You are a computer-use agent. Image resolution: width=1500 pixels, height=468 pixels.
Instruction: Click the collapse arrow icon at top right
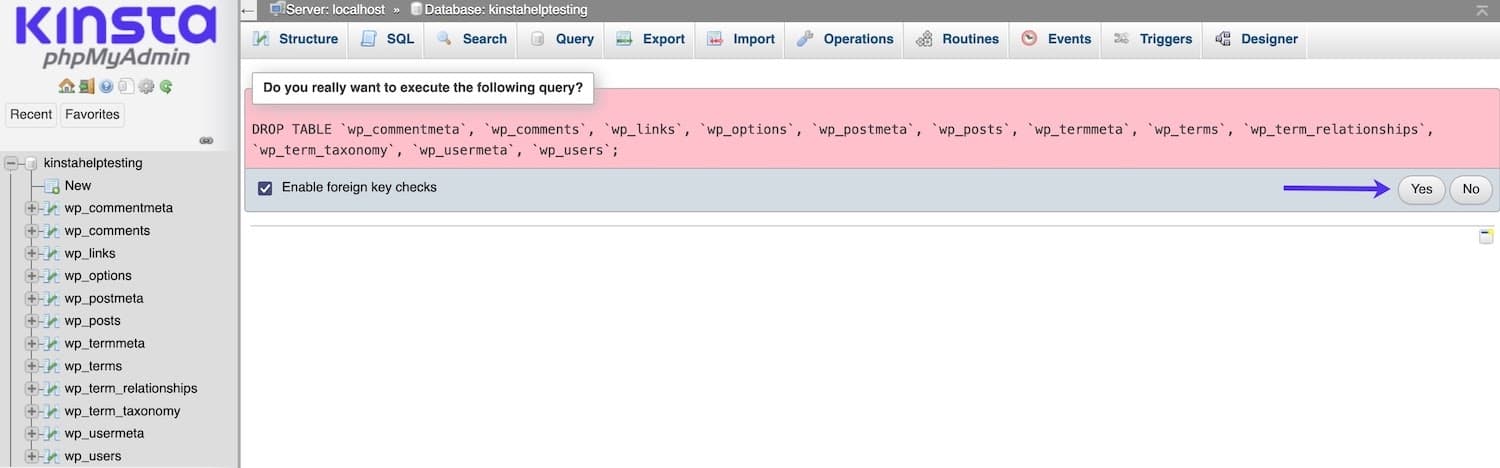[x=1481, y=10]
